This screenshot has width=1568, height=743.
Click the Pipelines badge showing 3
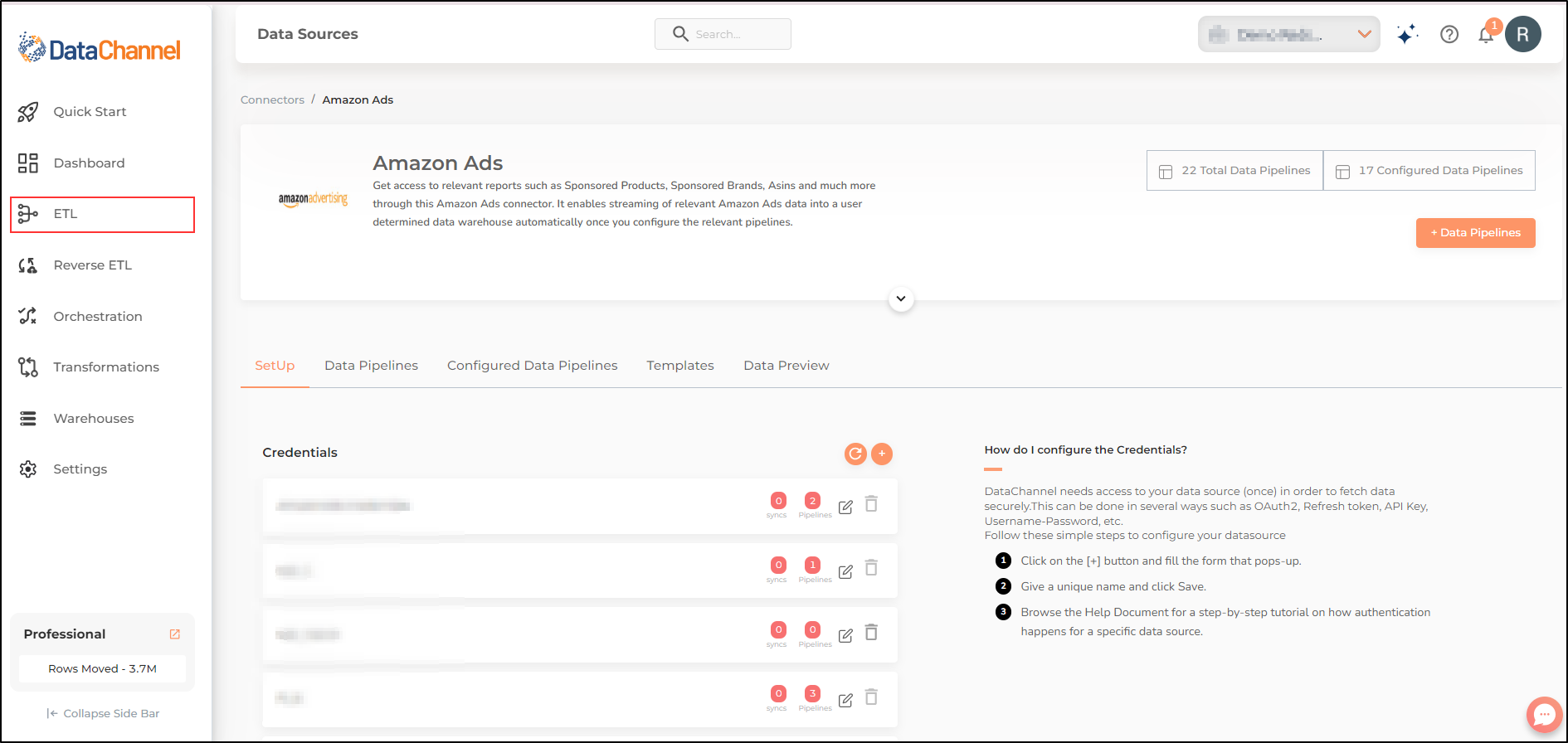[x=813, y=693]
